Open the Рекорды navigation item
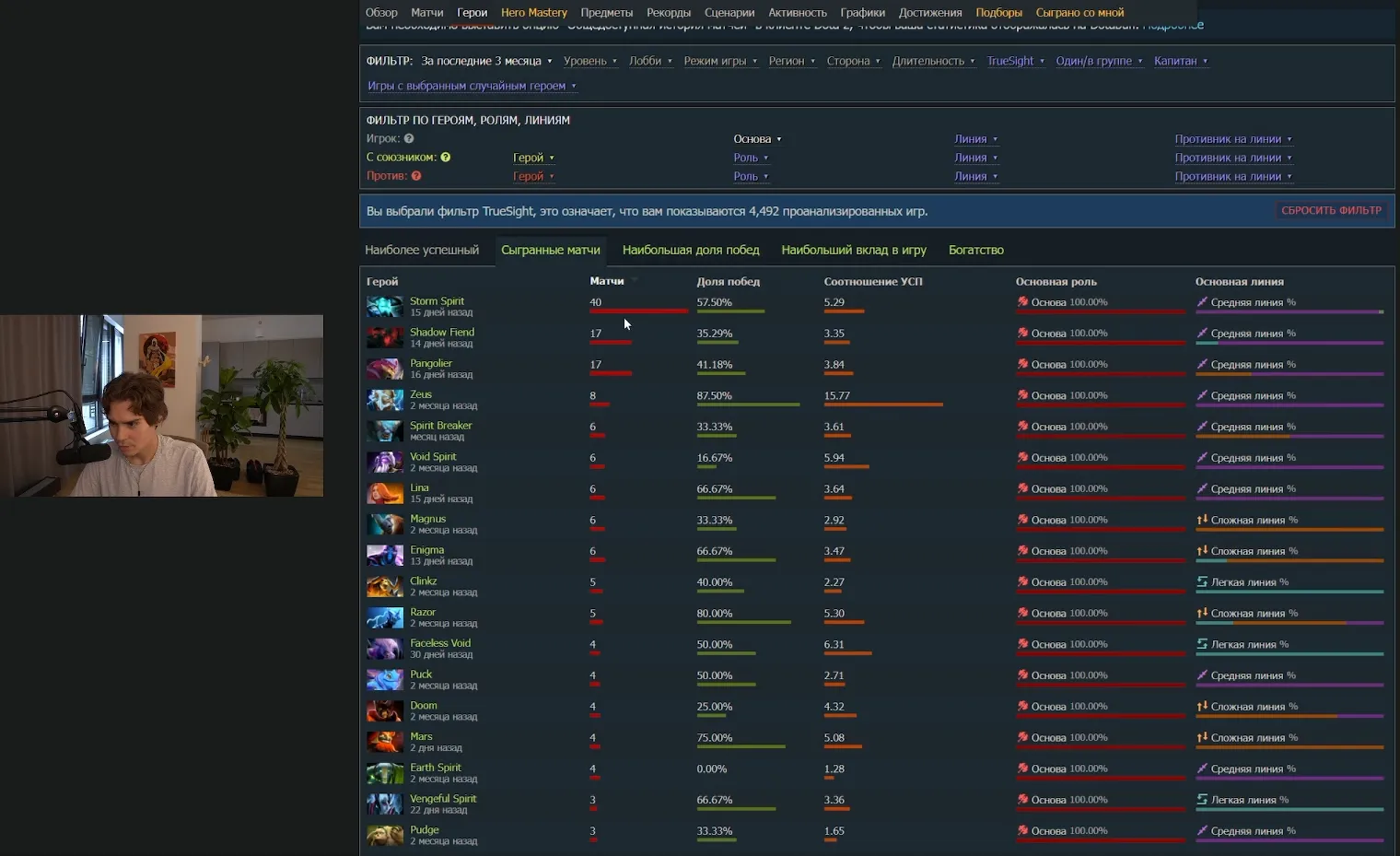The height and width of the screenshot is (856, 1400). [x=669, y=12]
